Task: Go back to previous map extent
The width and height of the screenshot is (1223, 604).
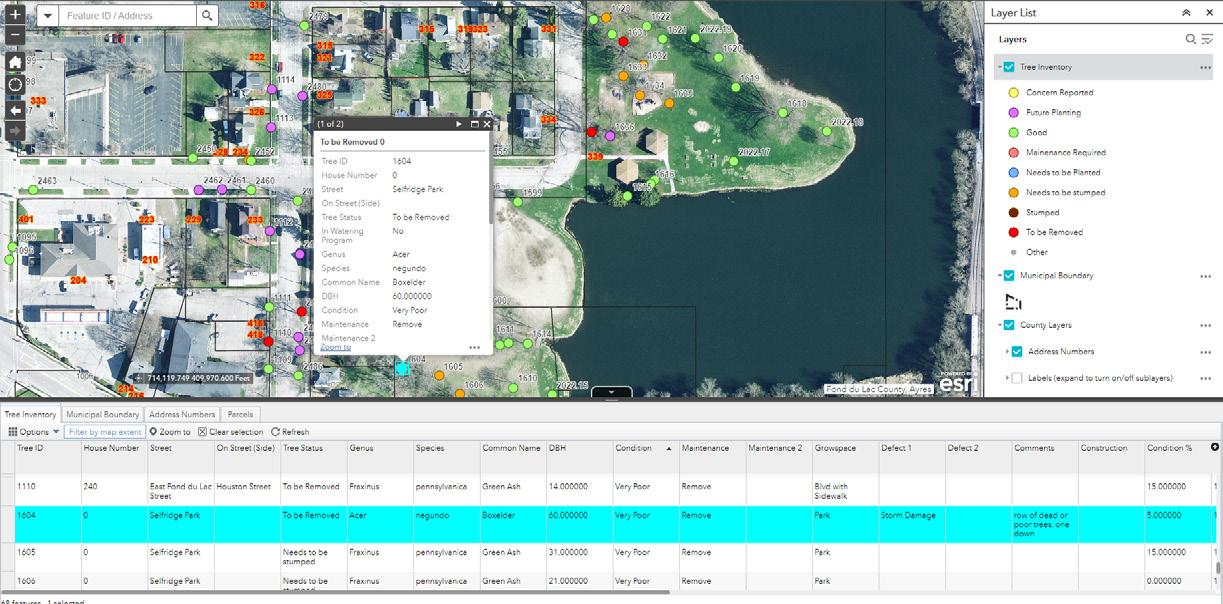Action: pyautogui.click(x=15, y=109)
